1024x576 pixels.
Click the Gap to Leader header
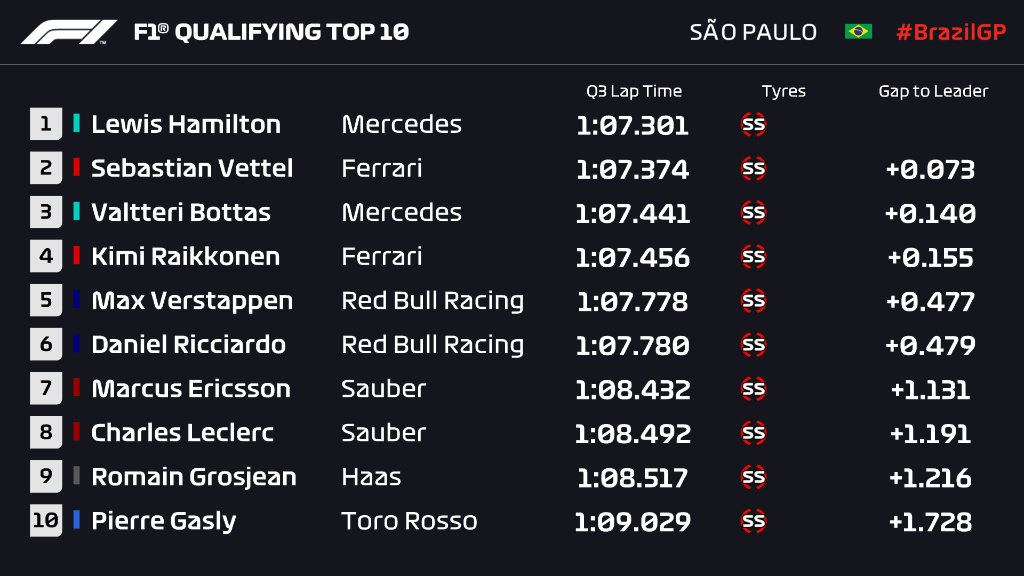tap(933, 91)
